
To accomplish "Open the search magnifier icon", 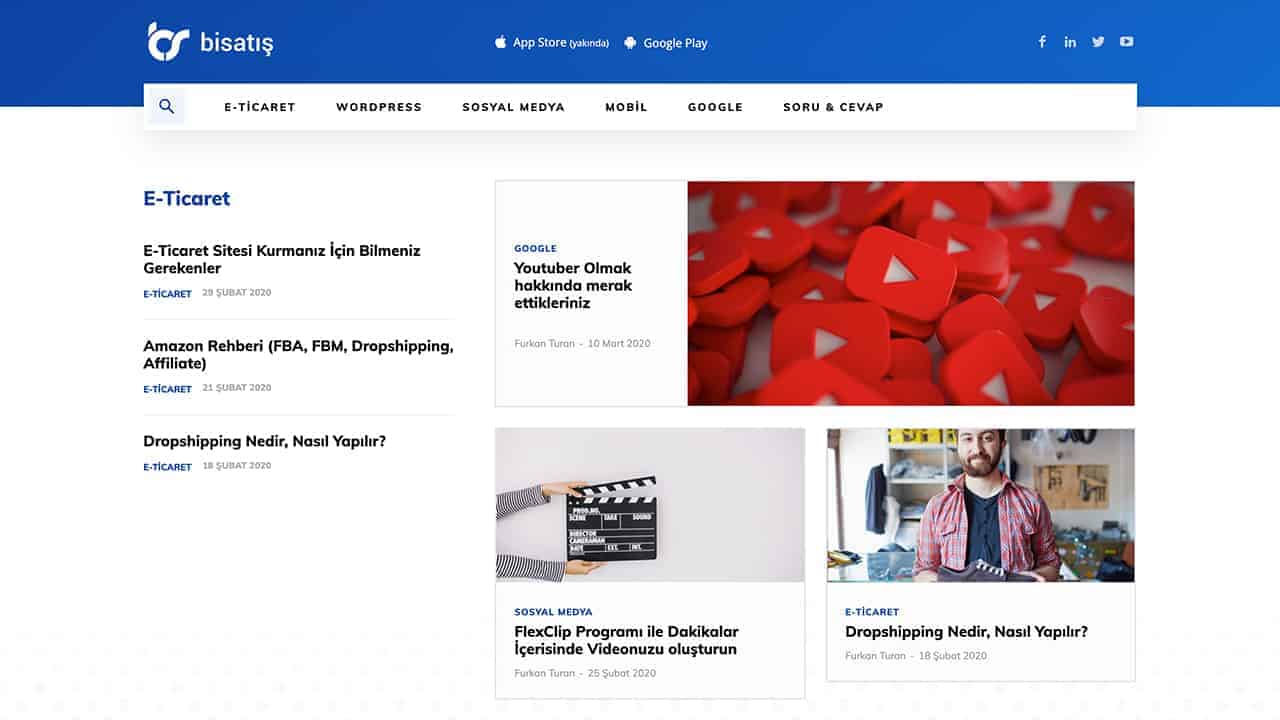I will (166, 106).
